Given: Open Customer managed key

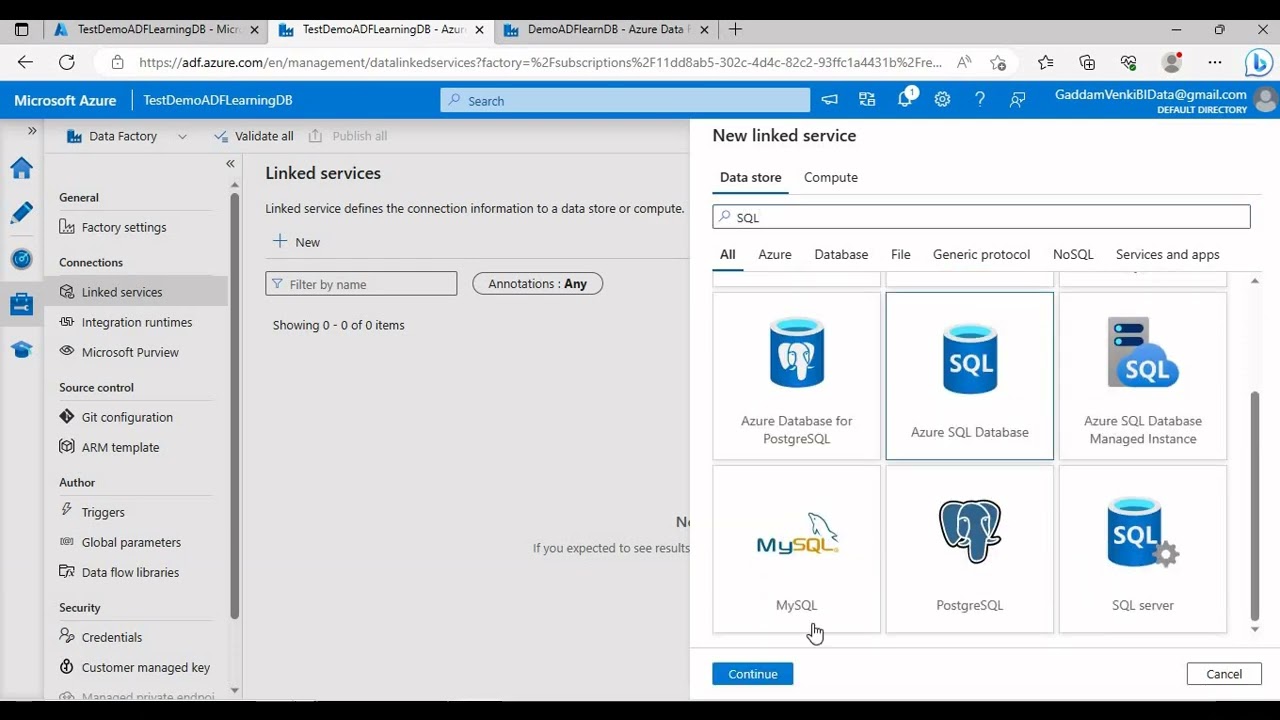Looking at the screenshot, I should [146, 667].
